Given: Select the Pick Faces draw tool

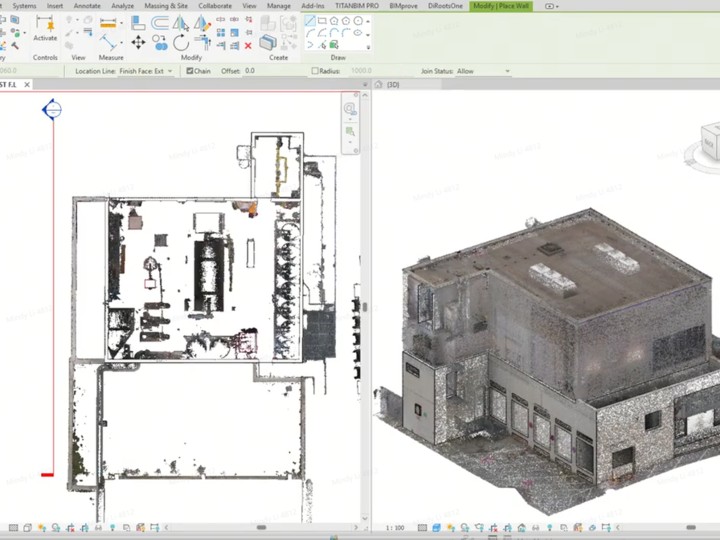Looking at the screenshot, I should 334,45.
